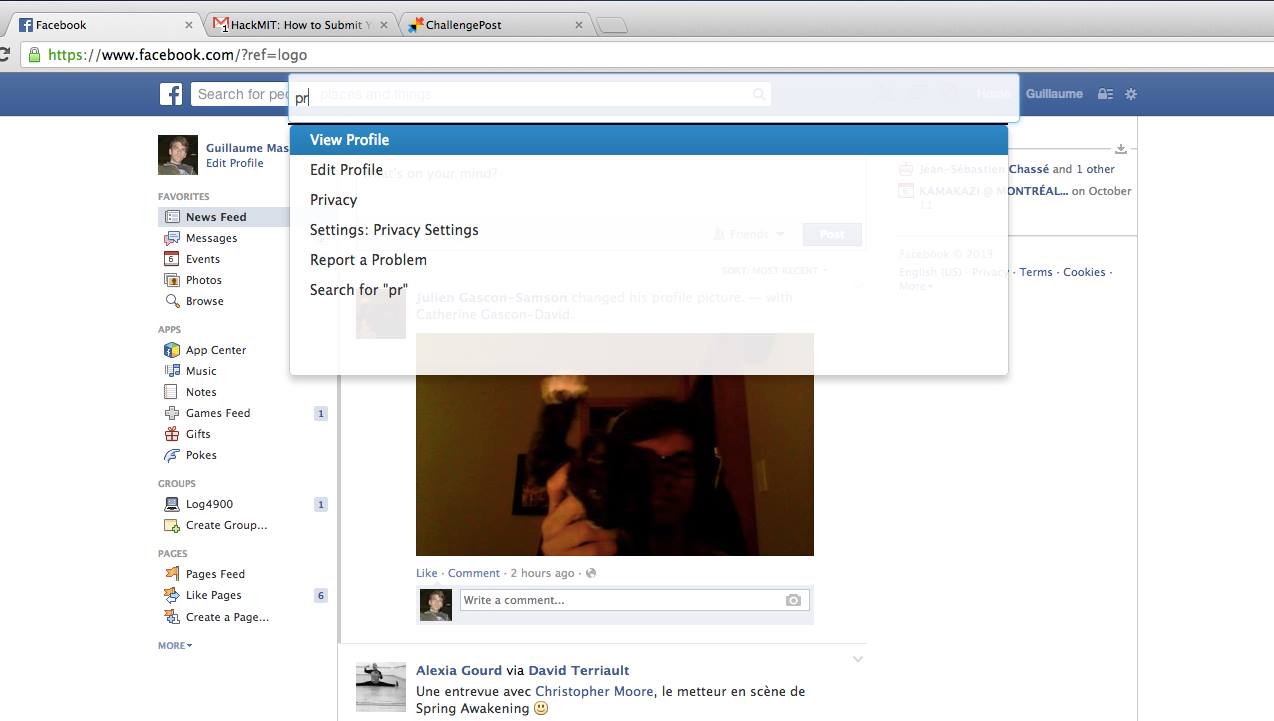Click the privacy shortcuts lock icon

[1105, 94]
